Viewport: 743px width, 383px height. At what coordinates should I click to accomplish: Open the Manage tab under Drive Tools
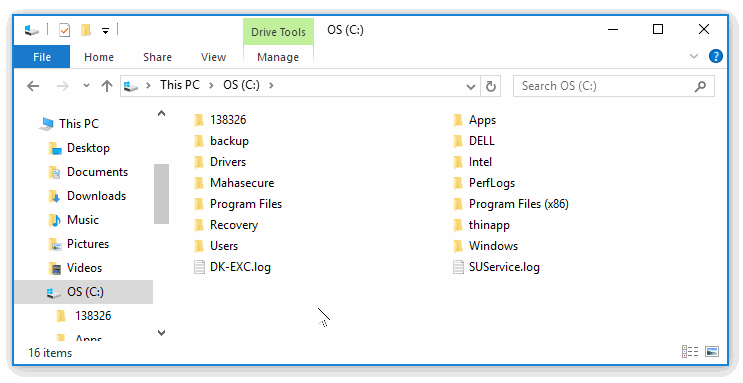coord(278,57)
